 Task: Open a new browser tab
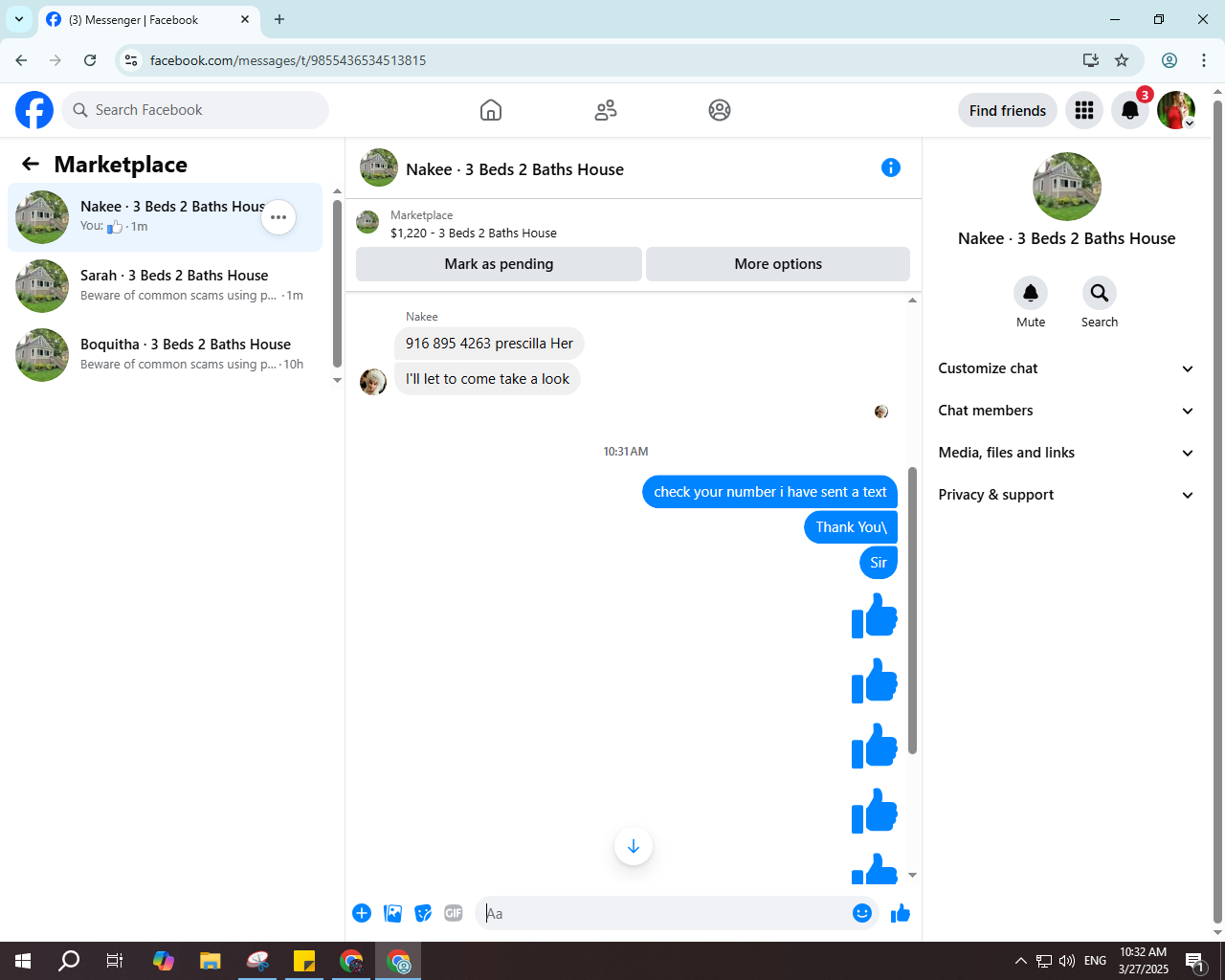279,19
